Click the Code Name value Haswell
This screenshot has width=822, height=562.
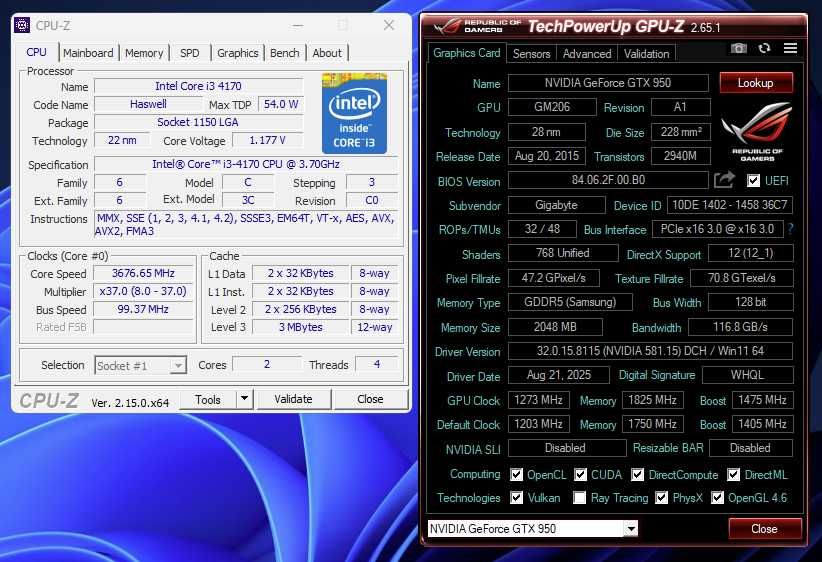tap(148, 104)
